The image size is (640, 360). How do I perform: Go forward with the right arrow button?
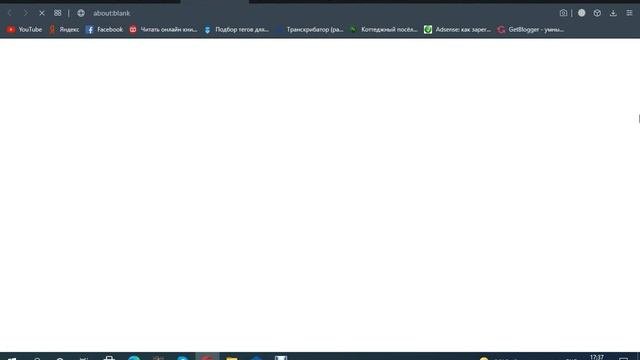[x=26, y=13]
